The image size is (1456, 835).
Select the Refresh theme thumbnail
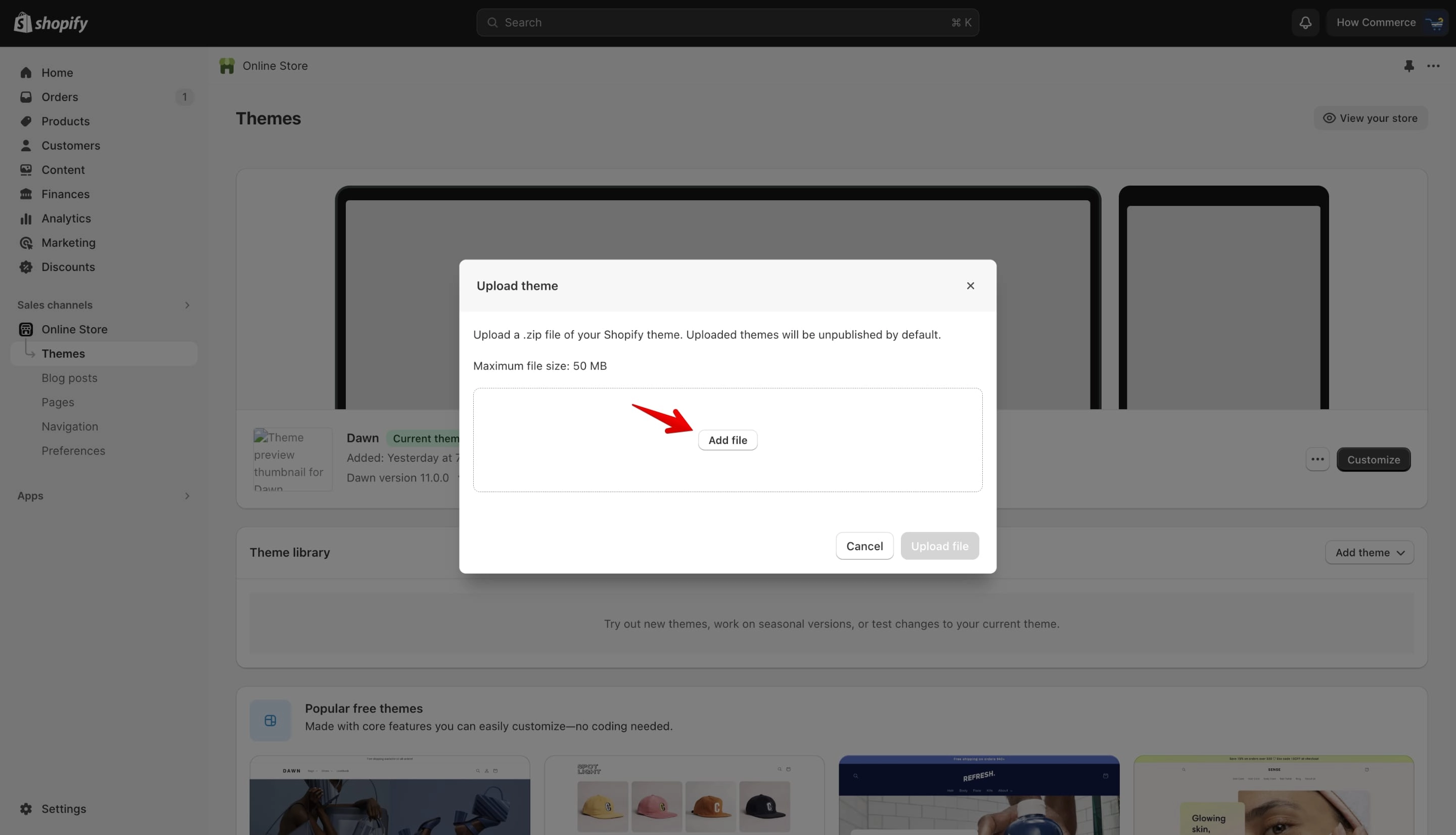pyautogui.click(x=979, y=796)
